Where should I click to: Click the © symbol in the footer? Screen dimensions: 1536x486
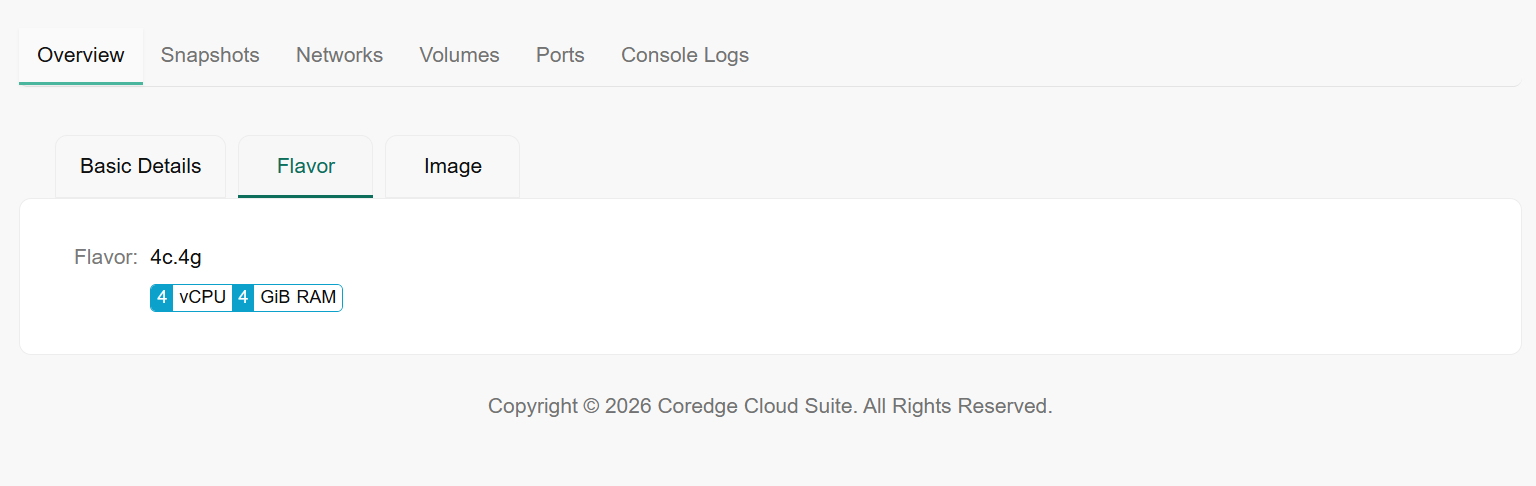point(591,406)
